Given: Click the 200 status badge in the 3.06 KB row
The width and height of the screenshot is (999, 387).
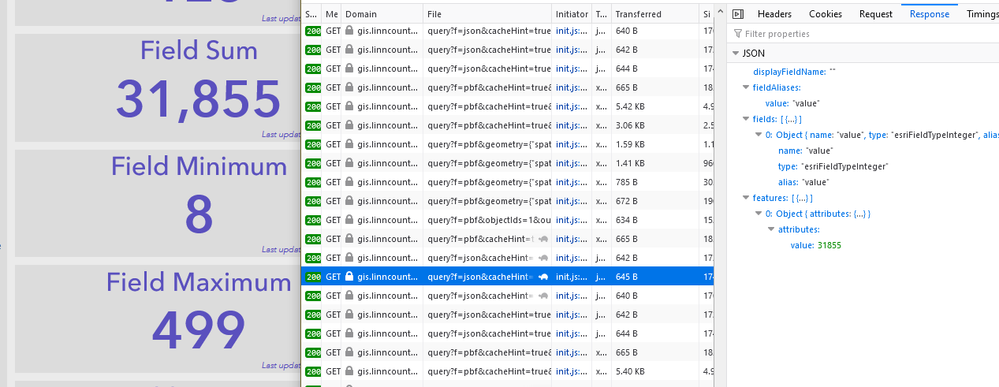Looking at the screenshot, I should pyautogui.click(x=313, y=125).
